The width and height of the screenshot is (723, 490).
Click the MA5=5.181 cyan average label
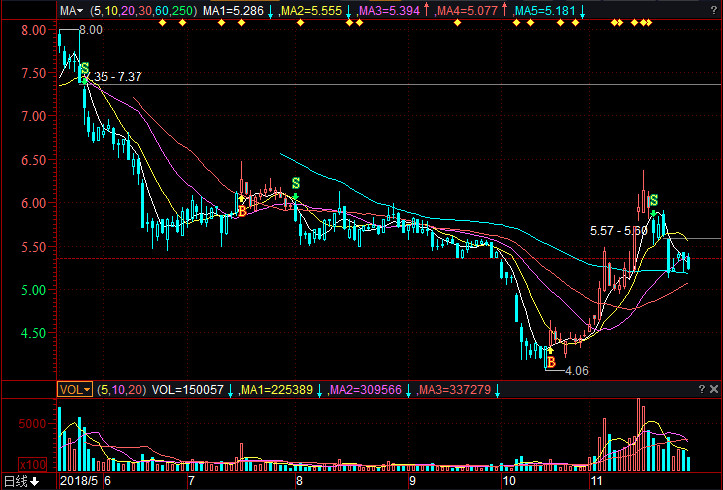547,10
